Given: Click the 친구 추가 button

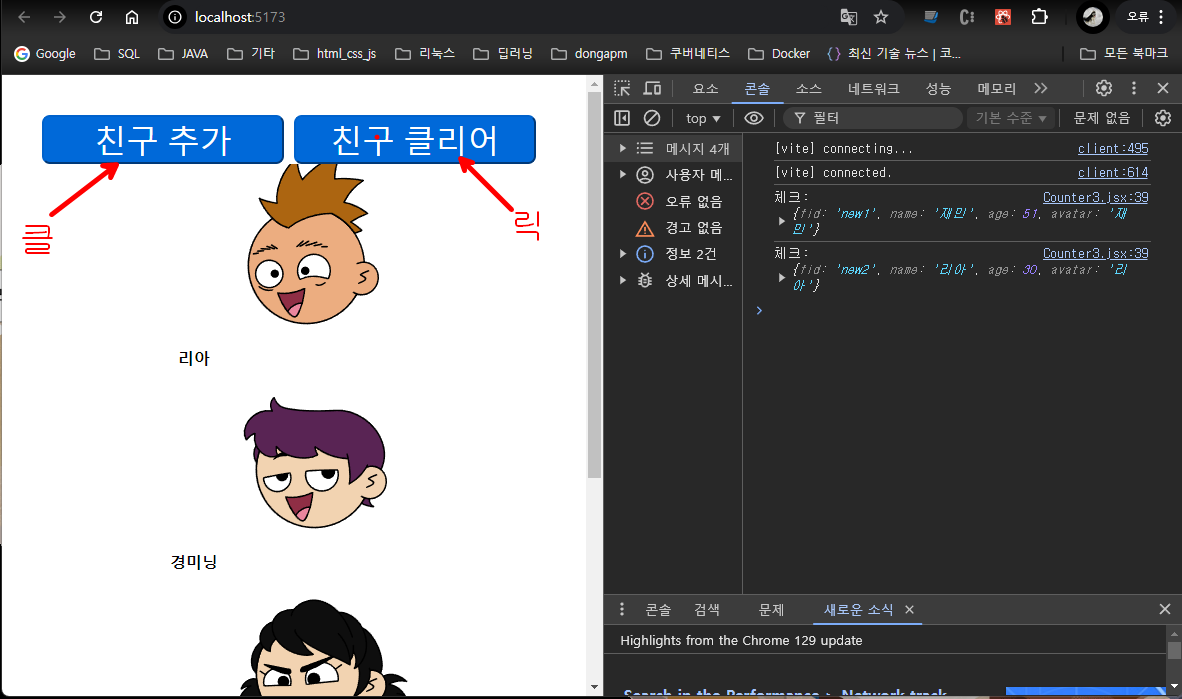Looking at the screenshot, I should 163,139.
